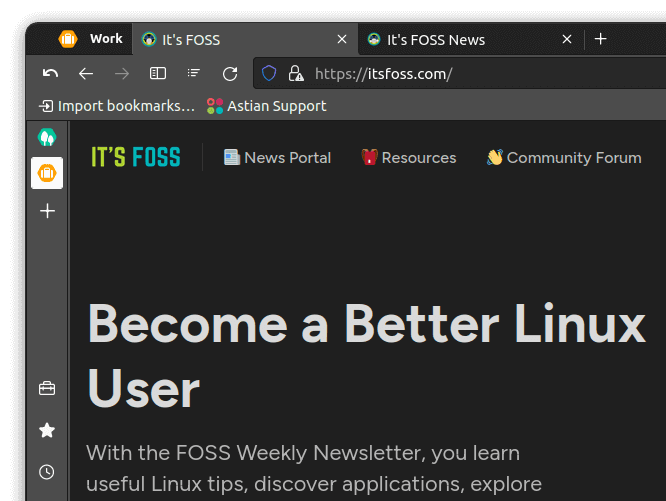Select the orange Work workspace in sidebar
The width and height of the screenshot is (666, 501).
pos(47,173)
